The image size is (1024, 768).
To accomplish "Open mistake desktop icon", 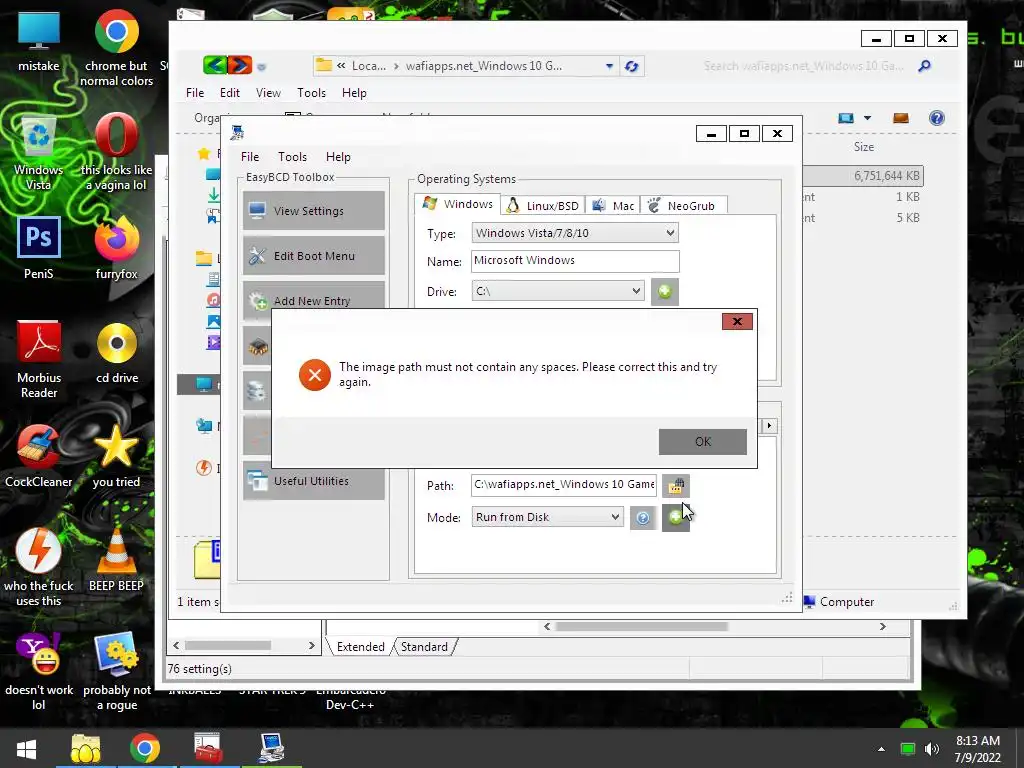I will (x=39, y=42).
